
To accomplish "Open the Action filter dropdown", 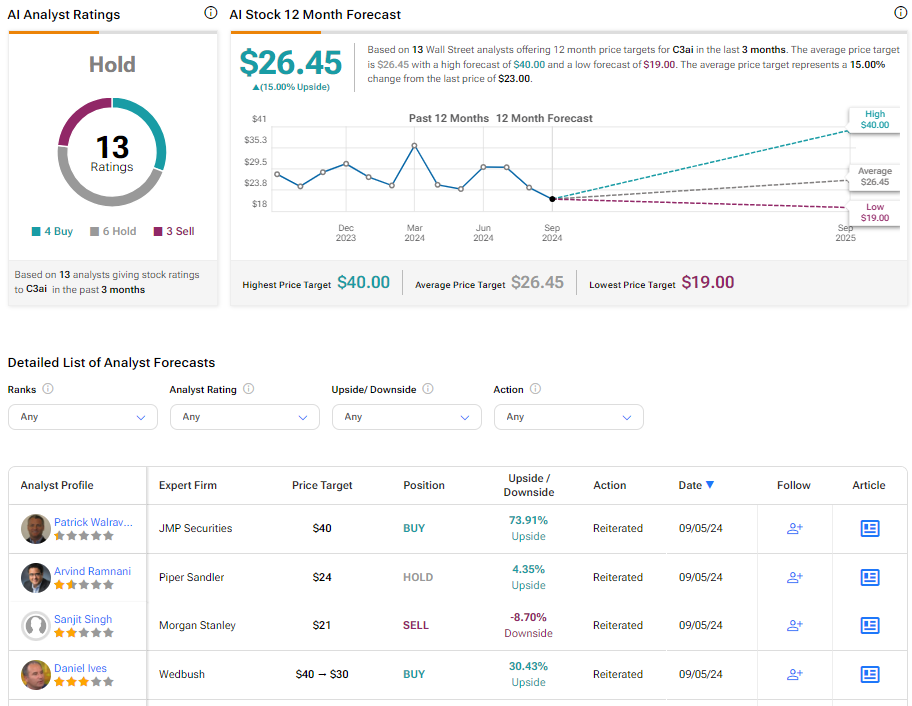I will 569,417.
